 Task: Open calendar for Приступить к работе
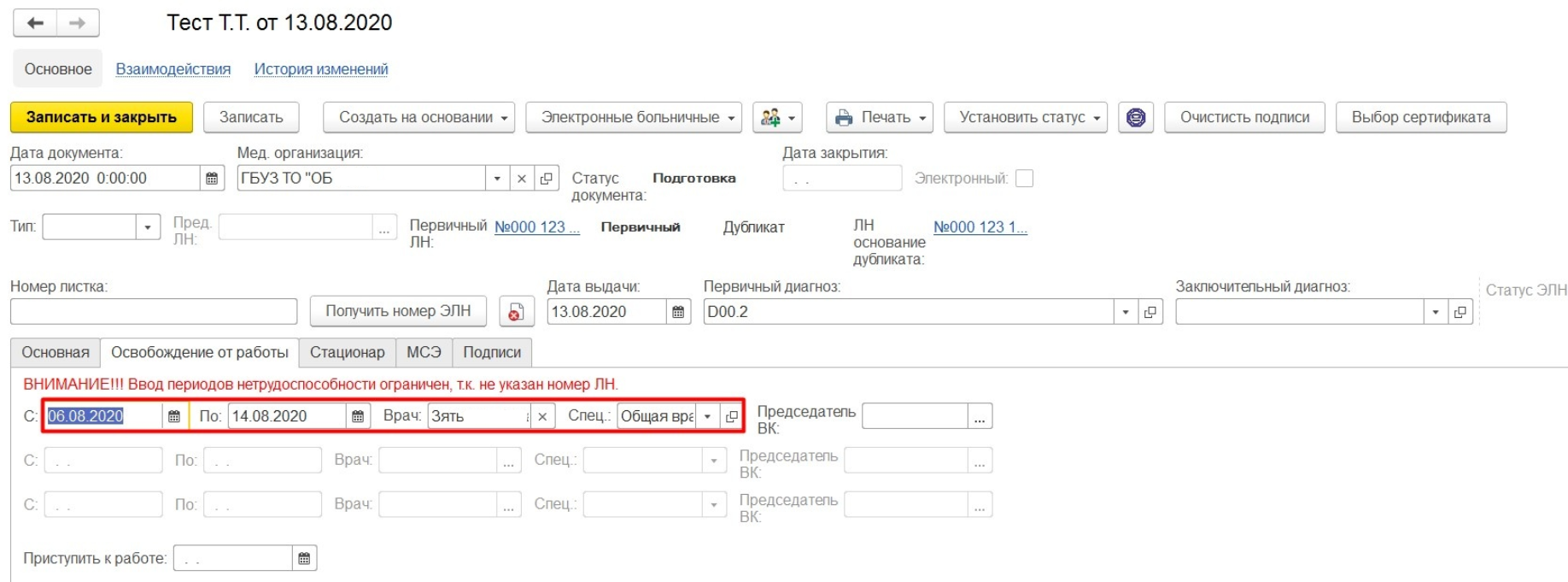[x=304, y=559]
